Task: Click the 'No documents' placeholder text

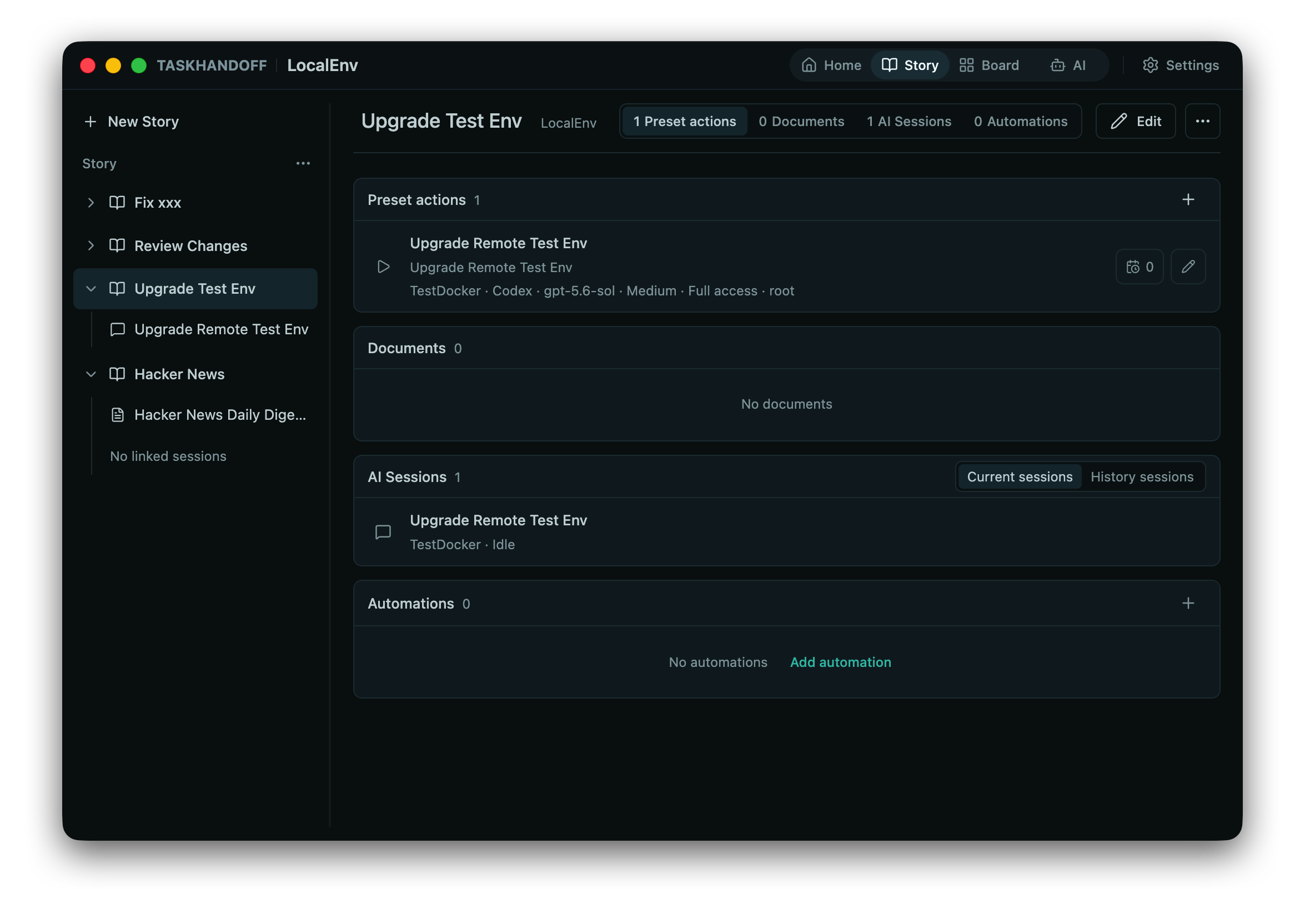Action: coord(786,403)
